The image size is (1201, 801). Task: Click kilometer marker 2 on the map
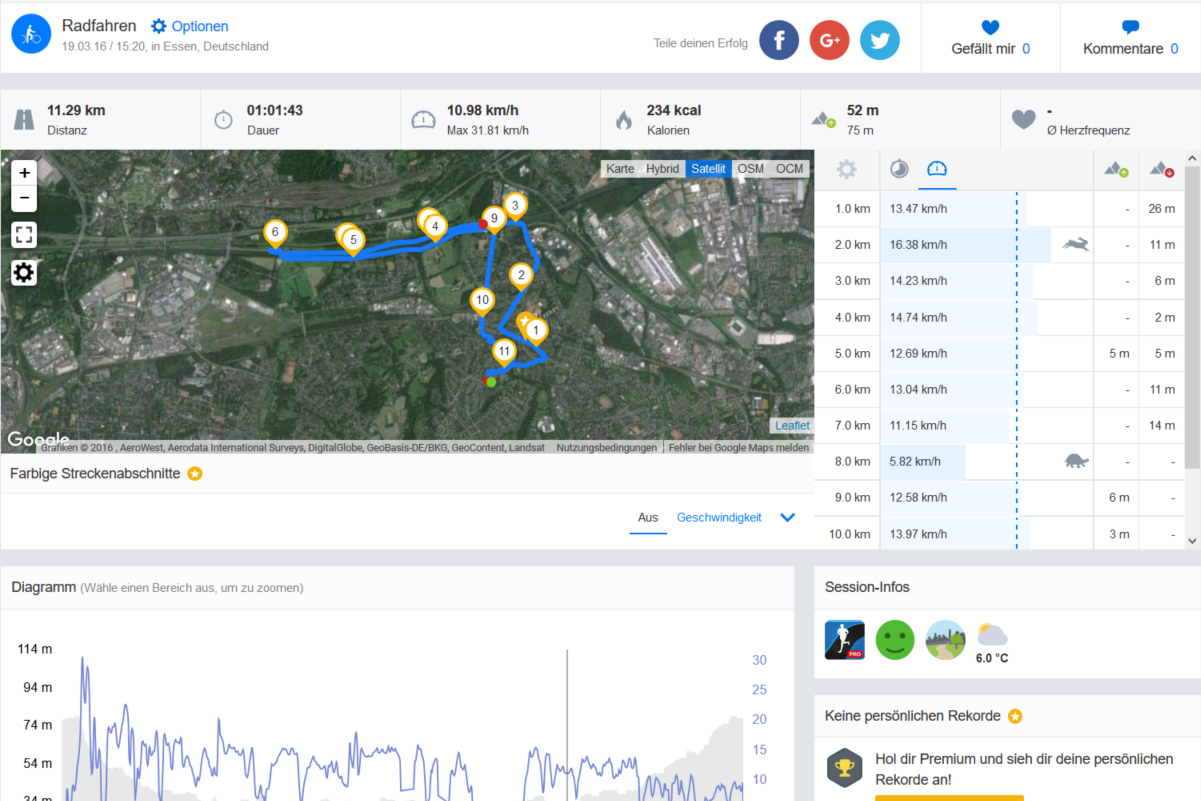(x=520, y=275)
